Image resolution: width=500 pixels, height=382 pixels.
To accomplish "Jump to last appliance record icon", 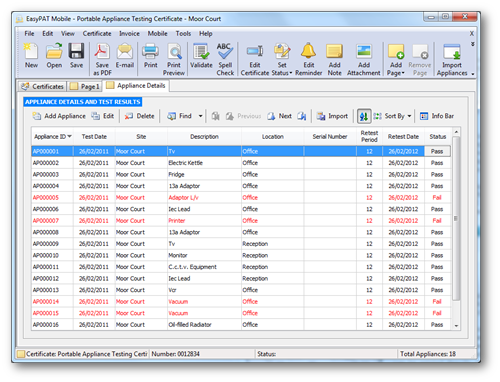I will 302,116.
